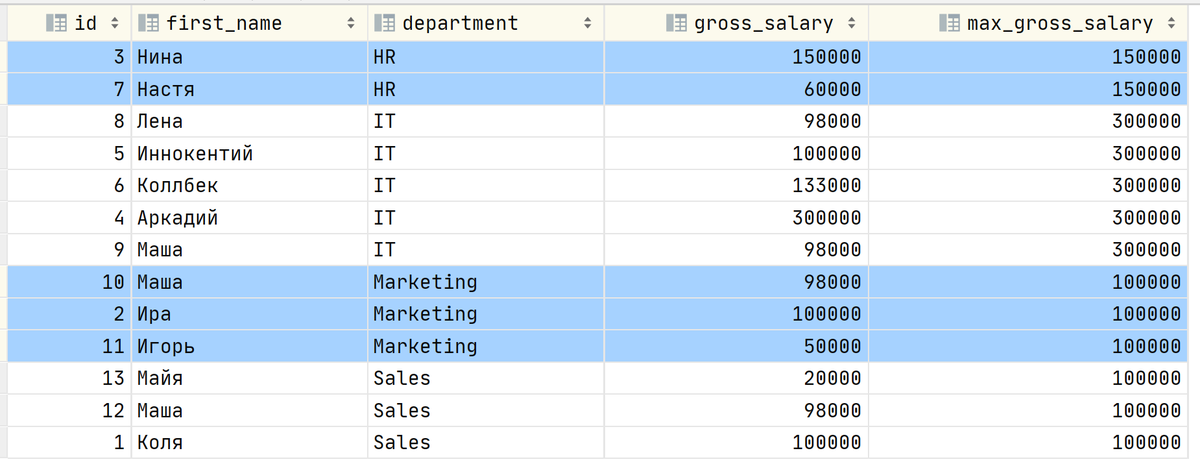Open sort arrows on department column
The height and width of the screenshot is (466, 1200).
coord(587,23)
